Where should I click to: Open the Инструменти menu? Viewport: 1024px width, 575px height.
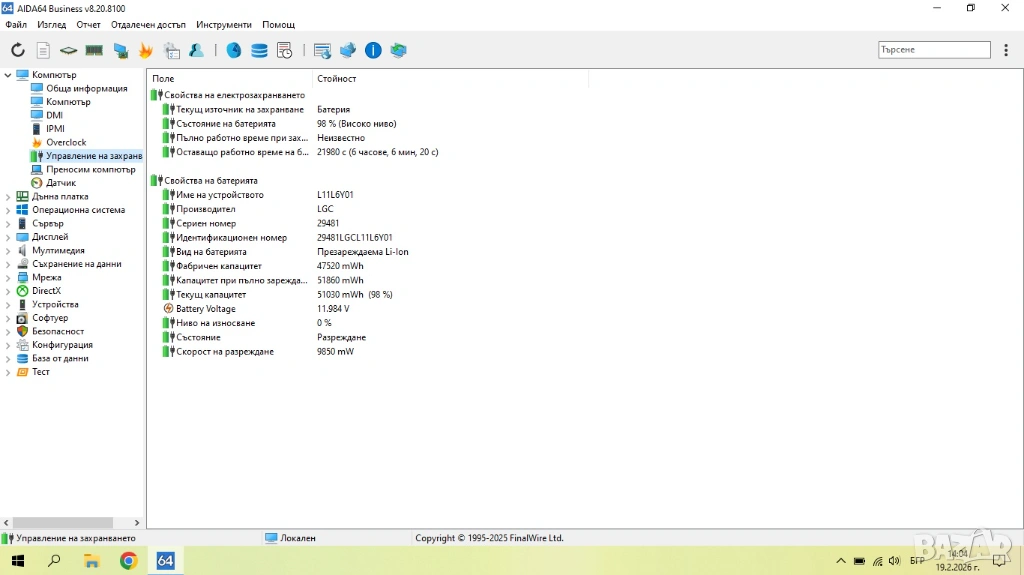tap(224, 24)
